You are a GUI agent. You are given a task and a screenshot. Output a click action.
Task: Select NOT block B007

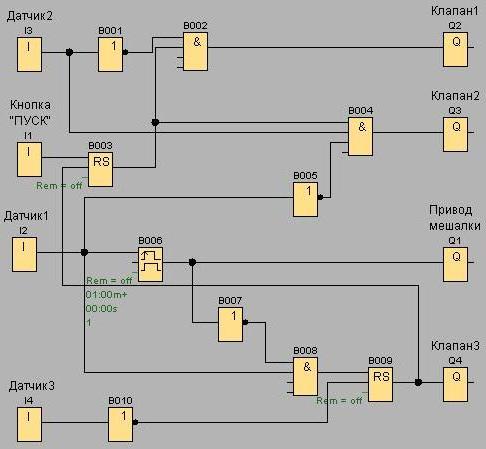coord(230,324)
